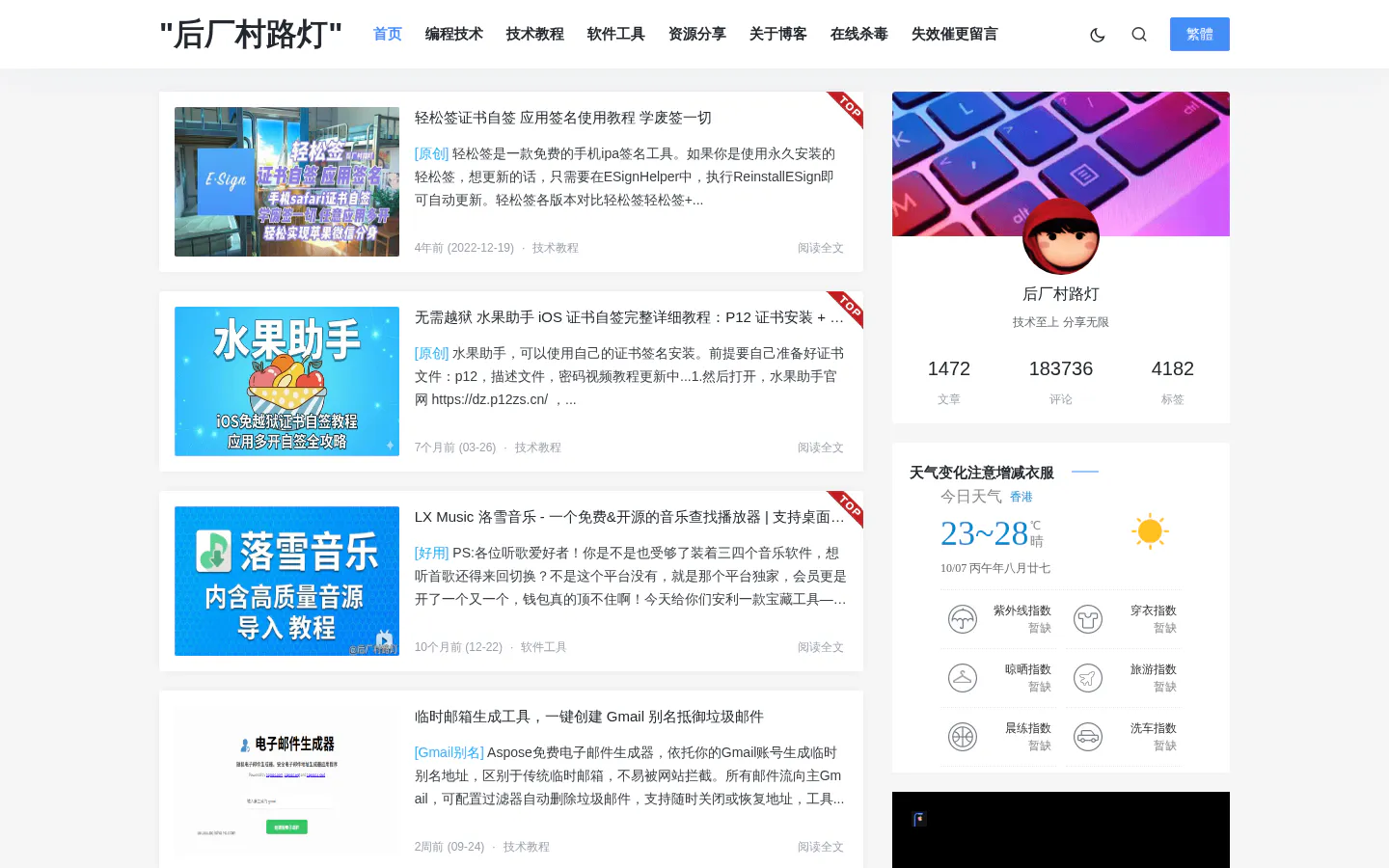The image size is (1389, 868).
Task: Click 阅读全文 for the 轻松签 article
Action: click(821, 248)
